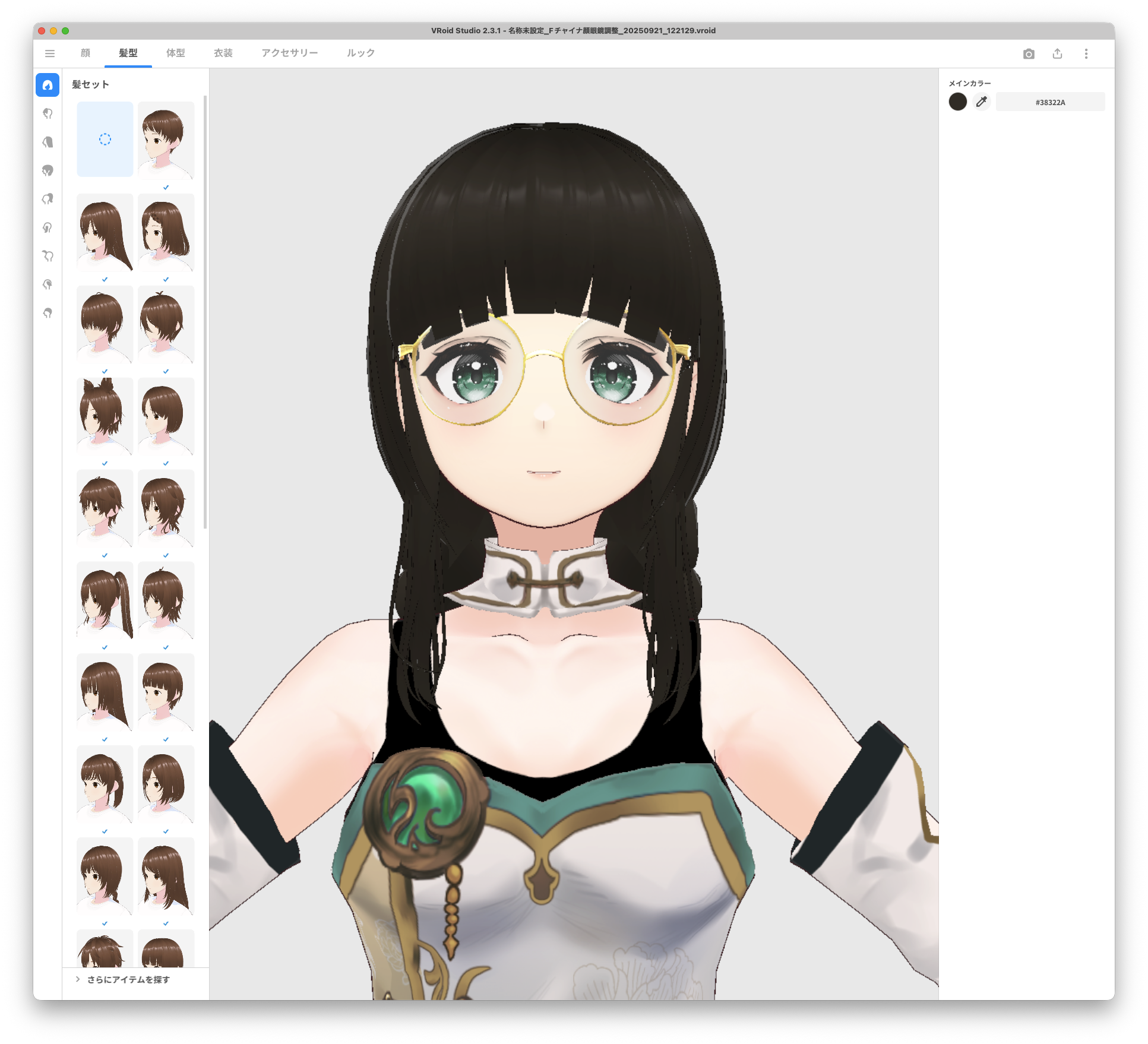1148x1044 pixels.
Task: Open the three-dot more options menu
Action: [1086, 54]
